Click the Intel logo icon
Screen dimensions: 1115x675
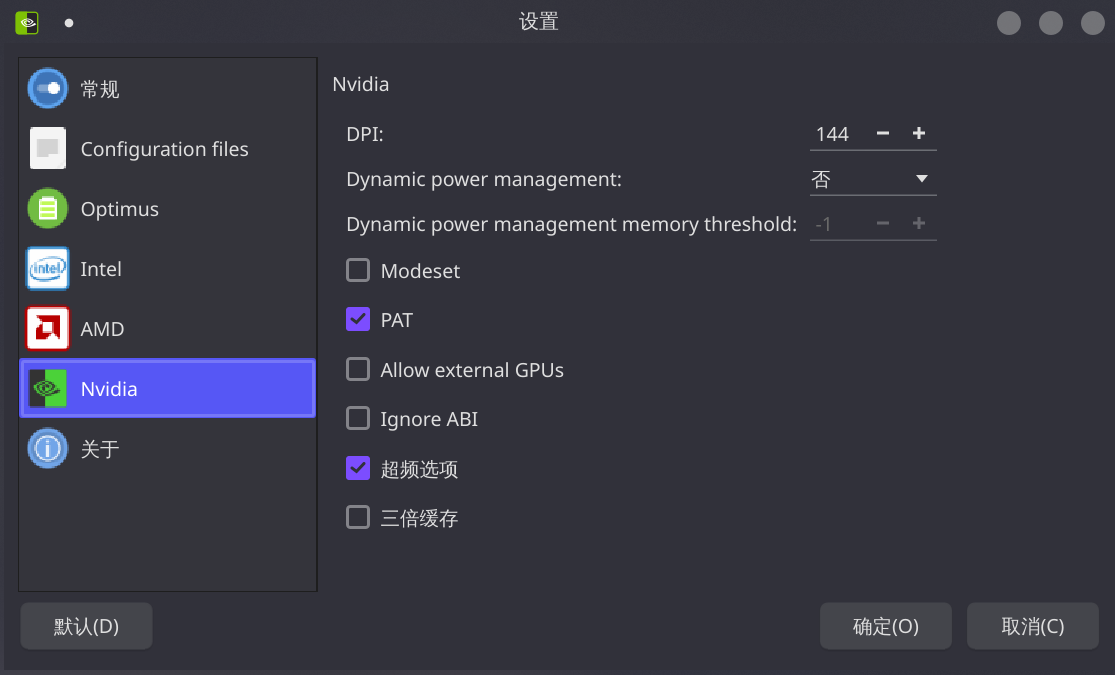point(48,269)
